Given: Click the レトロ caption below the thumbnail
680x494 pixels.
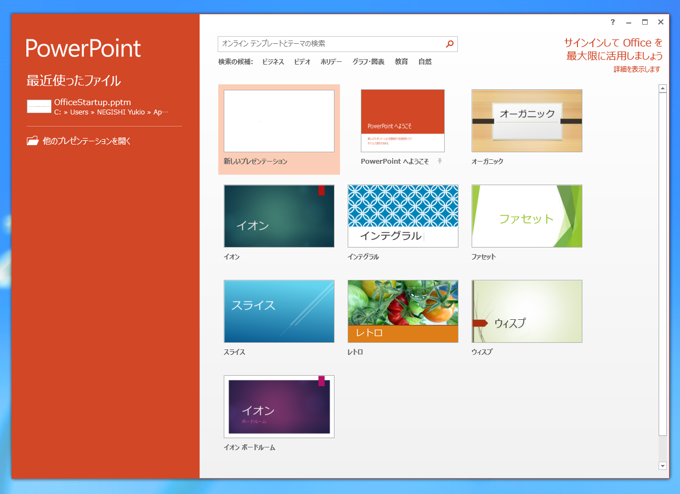Looking at the screenshot, I should point(355,352).
